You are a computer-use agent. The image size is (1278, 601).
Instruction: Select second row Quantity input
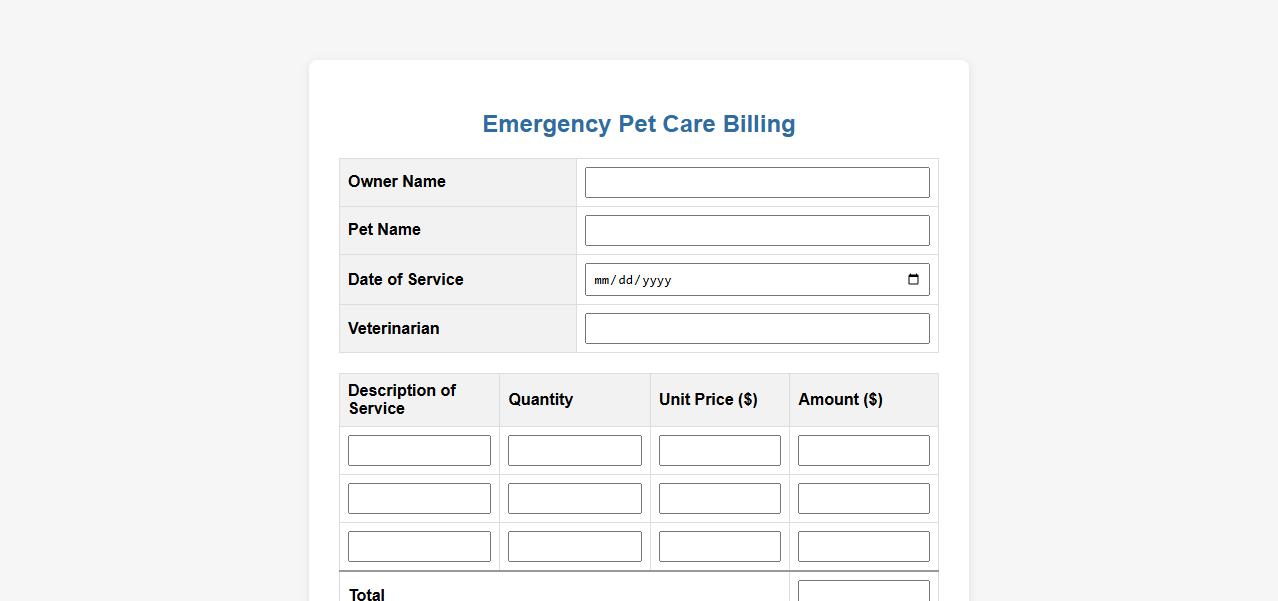575,499
